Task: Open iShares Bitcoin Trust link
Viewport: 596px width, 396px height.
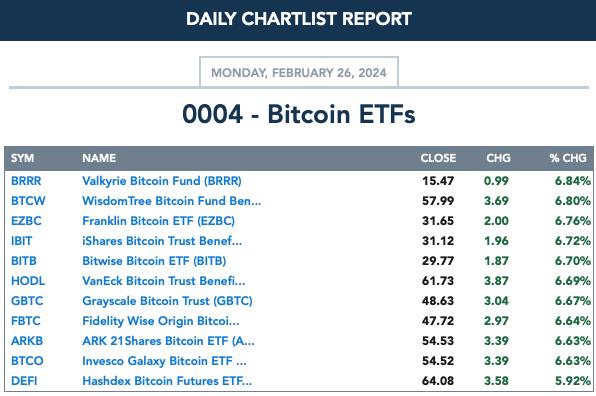Action: click(x=162, y=241)
